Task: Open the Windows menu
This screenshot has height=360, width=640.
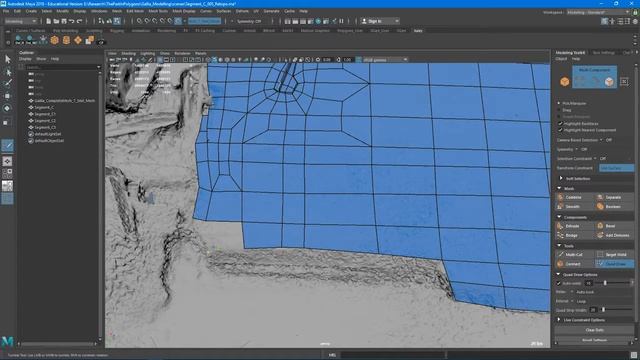Action: [99, 11]
